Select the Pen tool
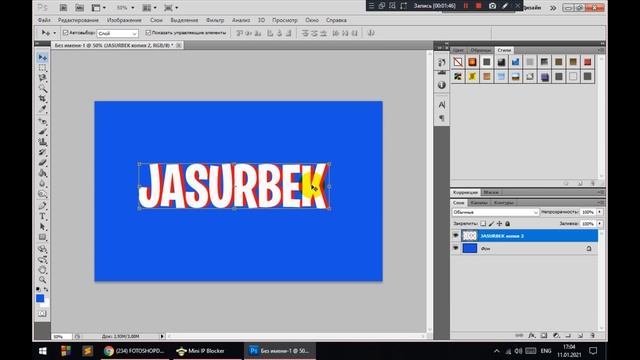This screenshot has height=360, width=640. (42, 206)
